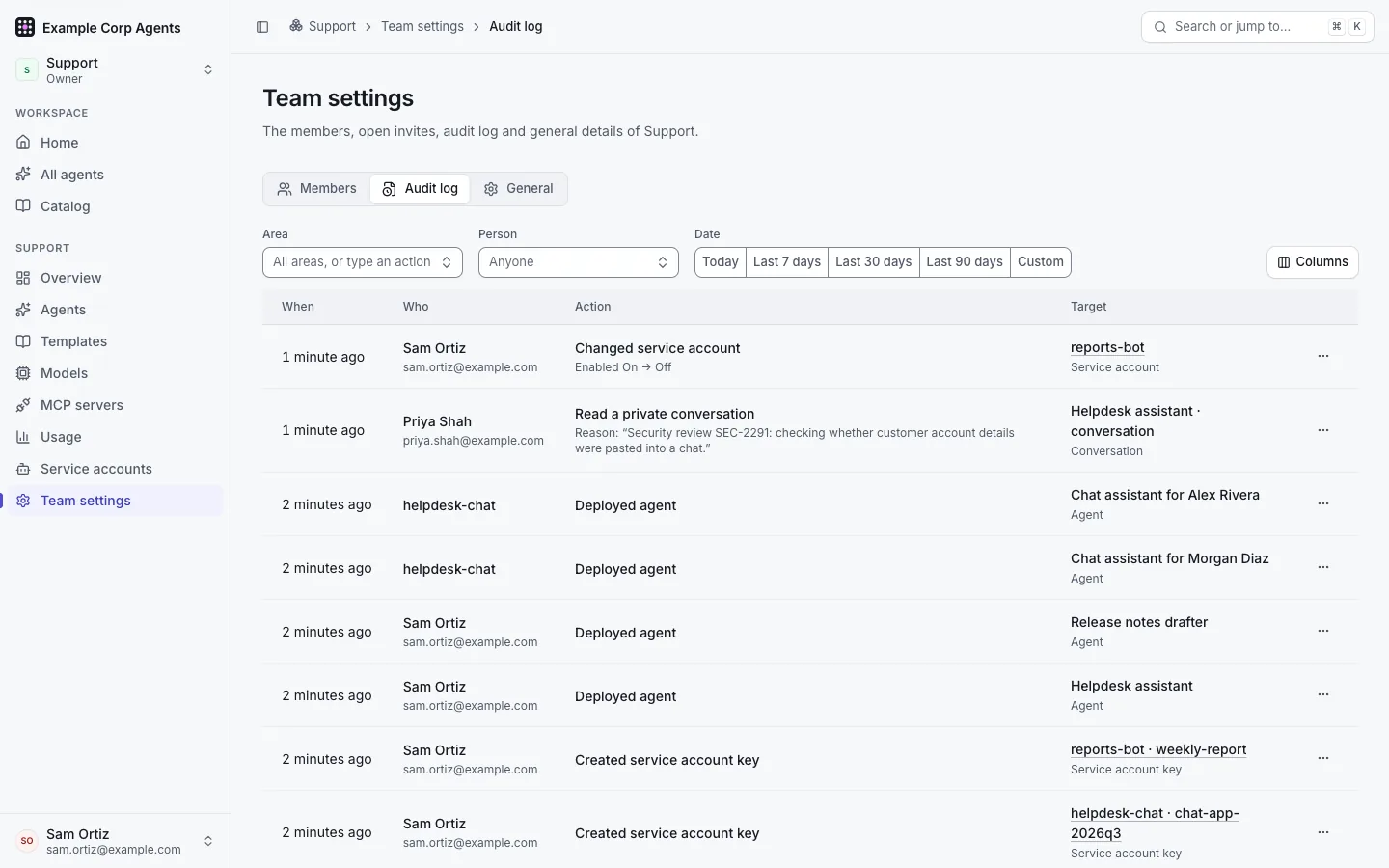Open Service accounts in the sidebar
Viewport: 1389px width, 868px height.
click(116, 469)
